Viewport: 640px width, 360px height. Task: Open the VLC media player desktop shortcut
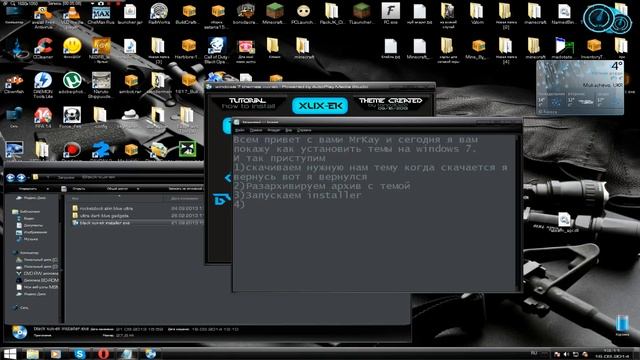(72, 17)
